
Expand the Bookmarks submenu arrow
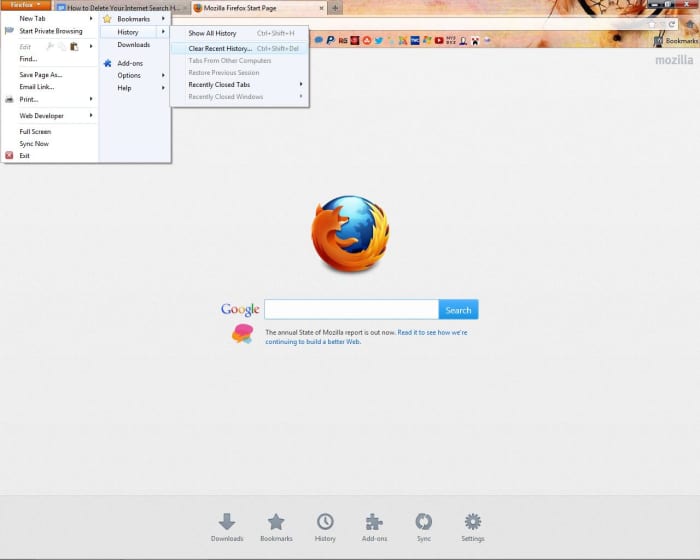click(163, 19)
